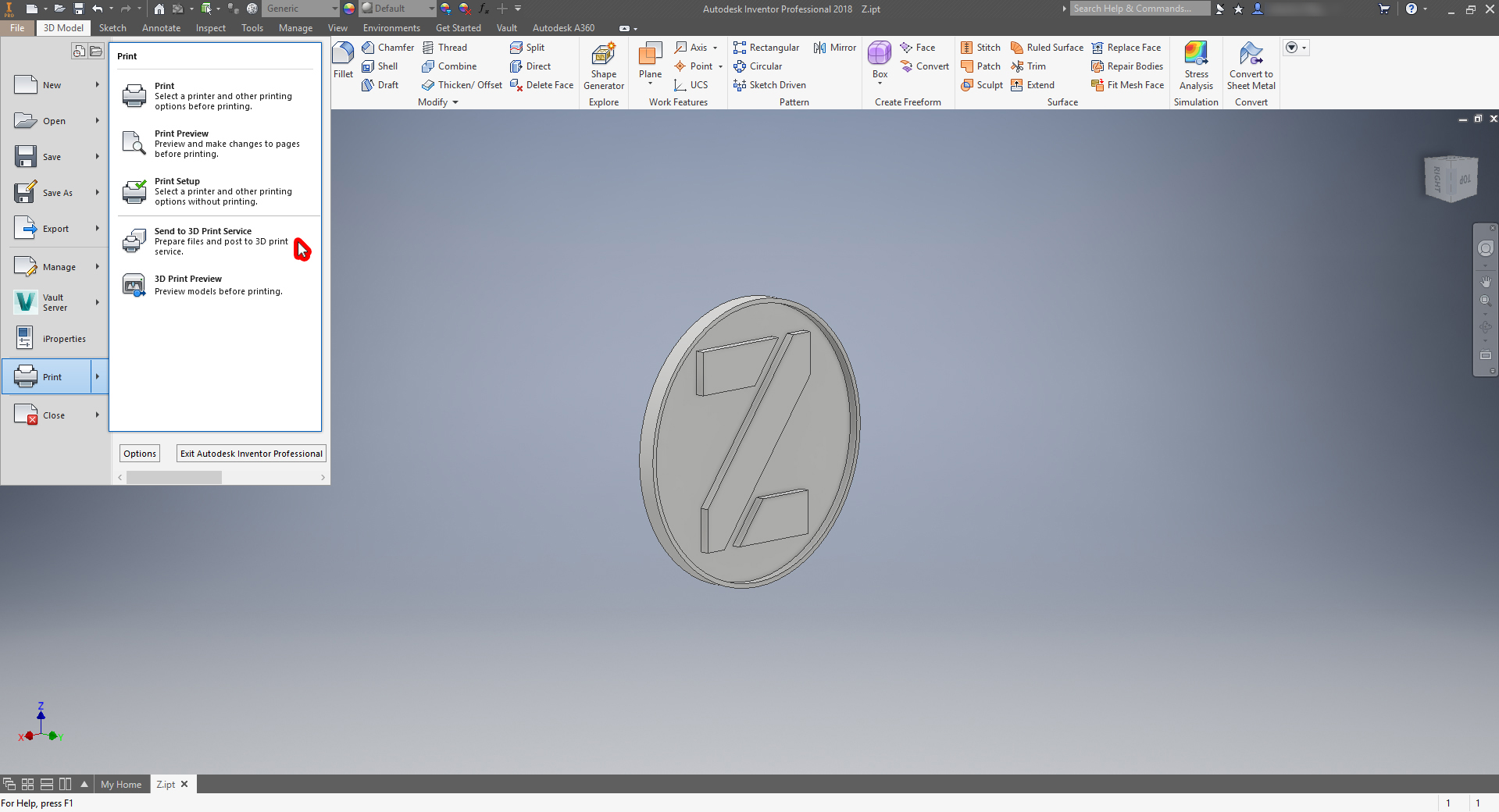Open Convert to Sheet Metal tool
The width and height of the screenshot is (1499, 812).
1251,55
